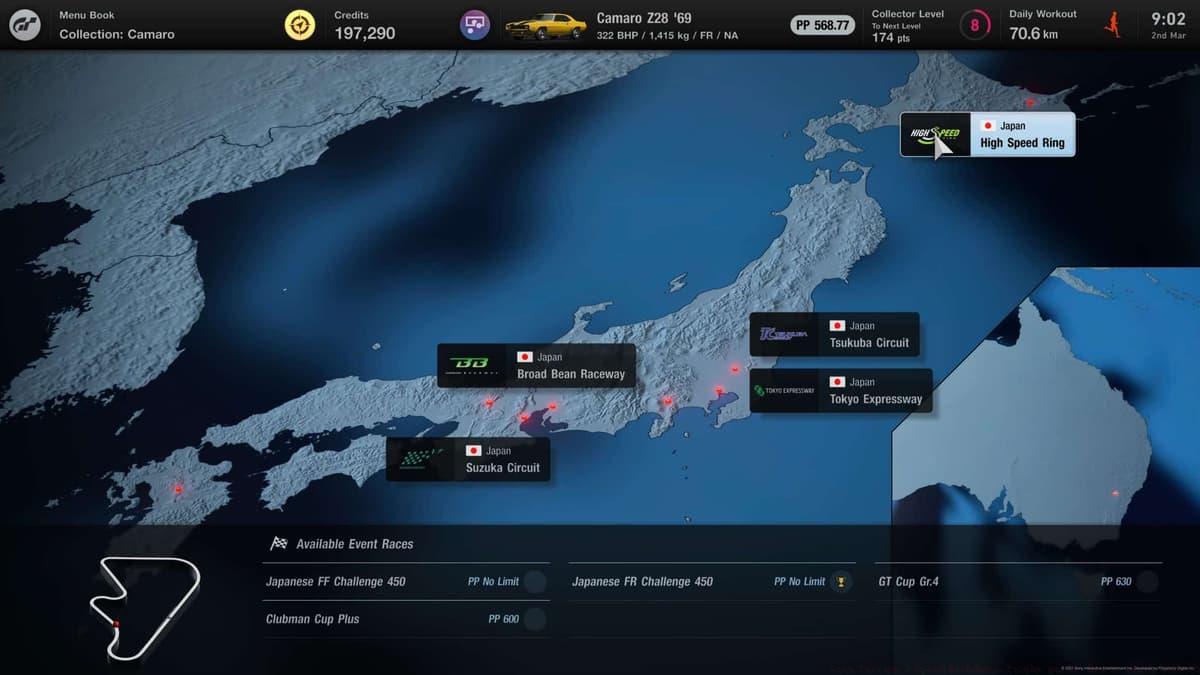The width and height of the screenshot is (1200, 675).
Task: Click the Suzuka Circuit checkered logo
Action: [420, 459]
